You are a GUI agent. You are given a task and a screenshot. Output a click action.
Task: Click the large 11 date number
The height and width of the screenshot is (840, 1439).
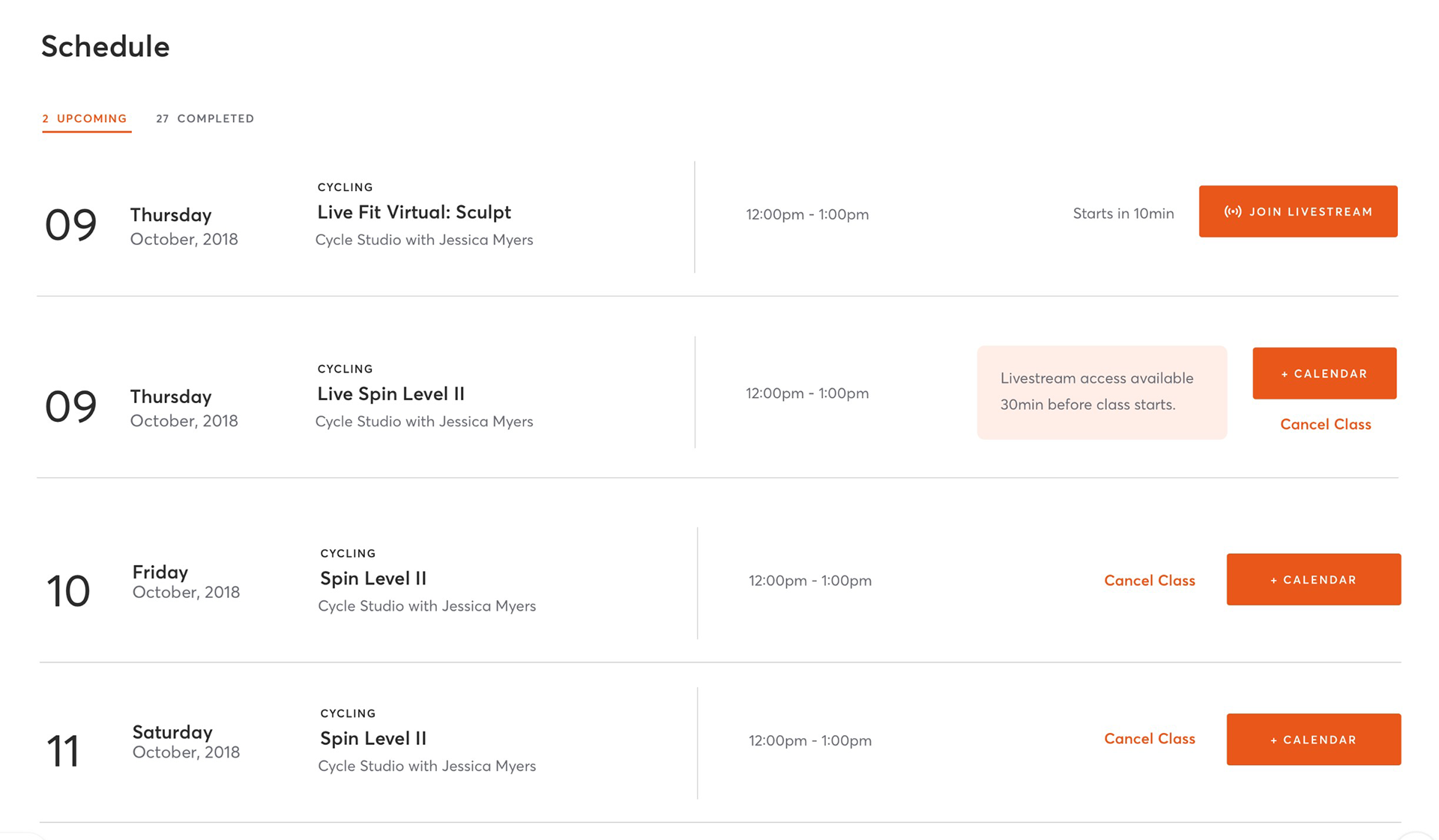click(x=63, y=752)
